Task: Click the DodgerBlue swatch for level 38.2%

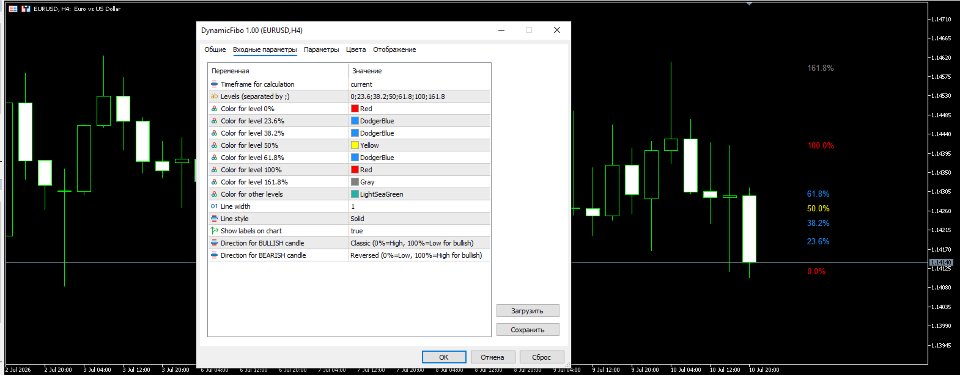Action: (x=354, y=133)
